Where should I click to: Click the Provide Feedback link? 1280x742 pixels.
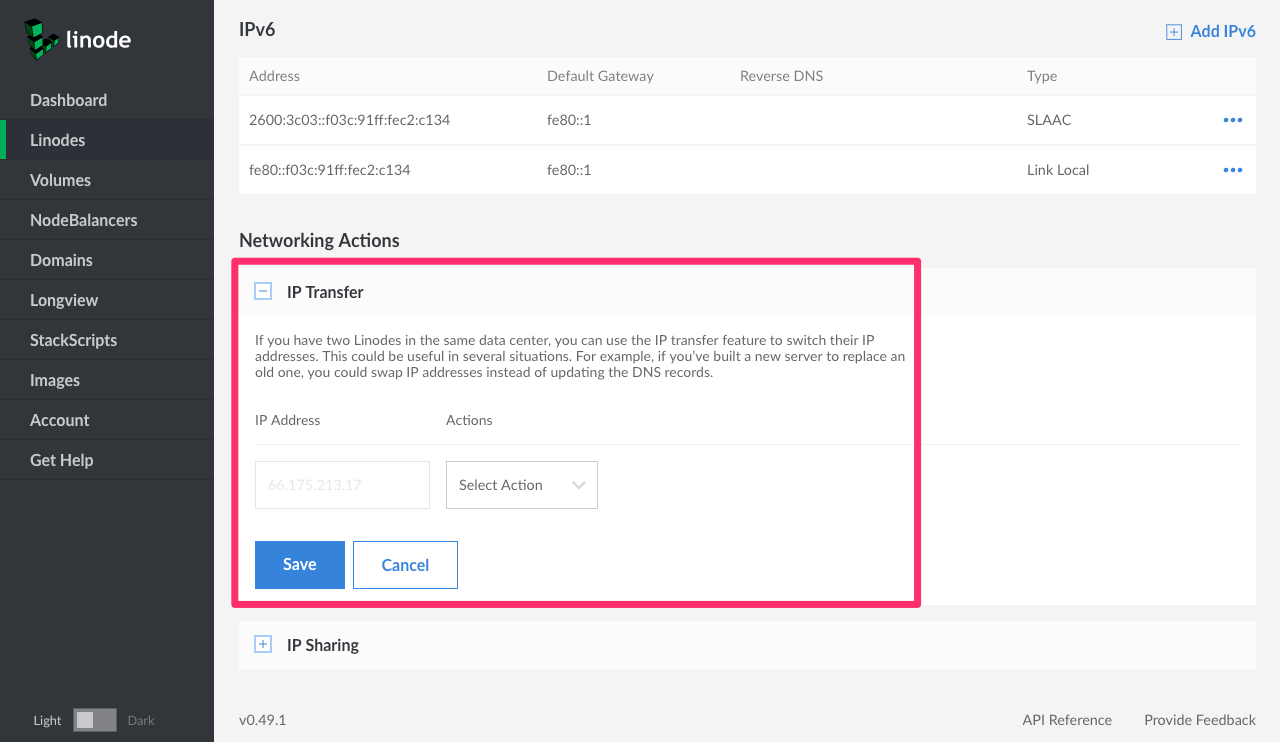tap(1199, 720)
